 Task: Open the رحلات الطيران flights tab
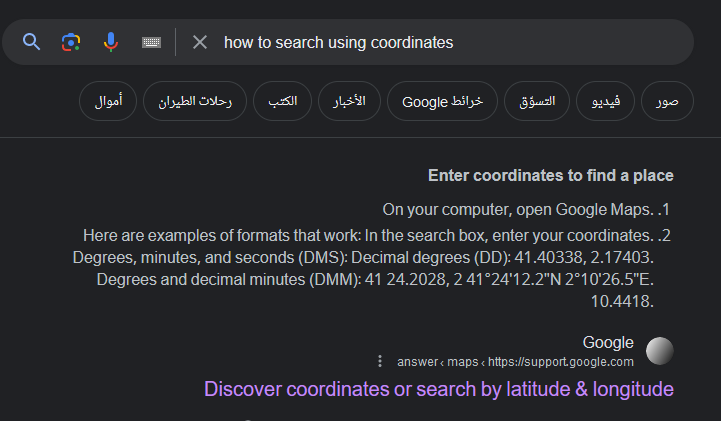coord(195,101)
